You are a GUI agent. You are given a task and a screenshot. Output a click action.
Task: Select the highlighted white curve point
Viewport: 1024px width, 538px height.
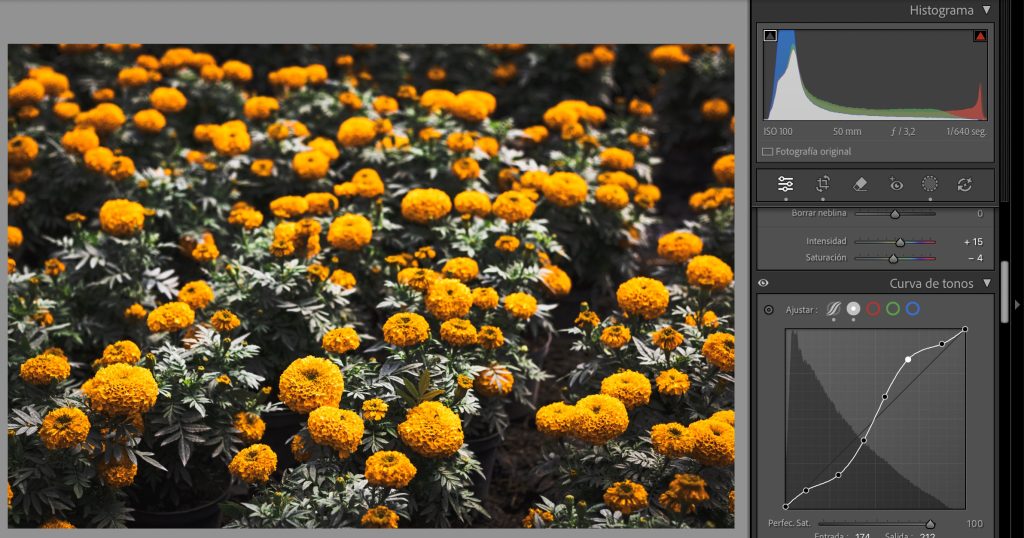pos(908,360)
